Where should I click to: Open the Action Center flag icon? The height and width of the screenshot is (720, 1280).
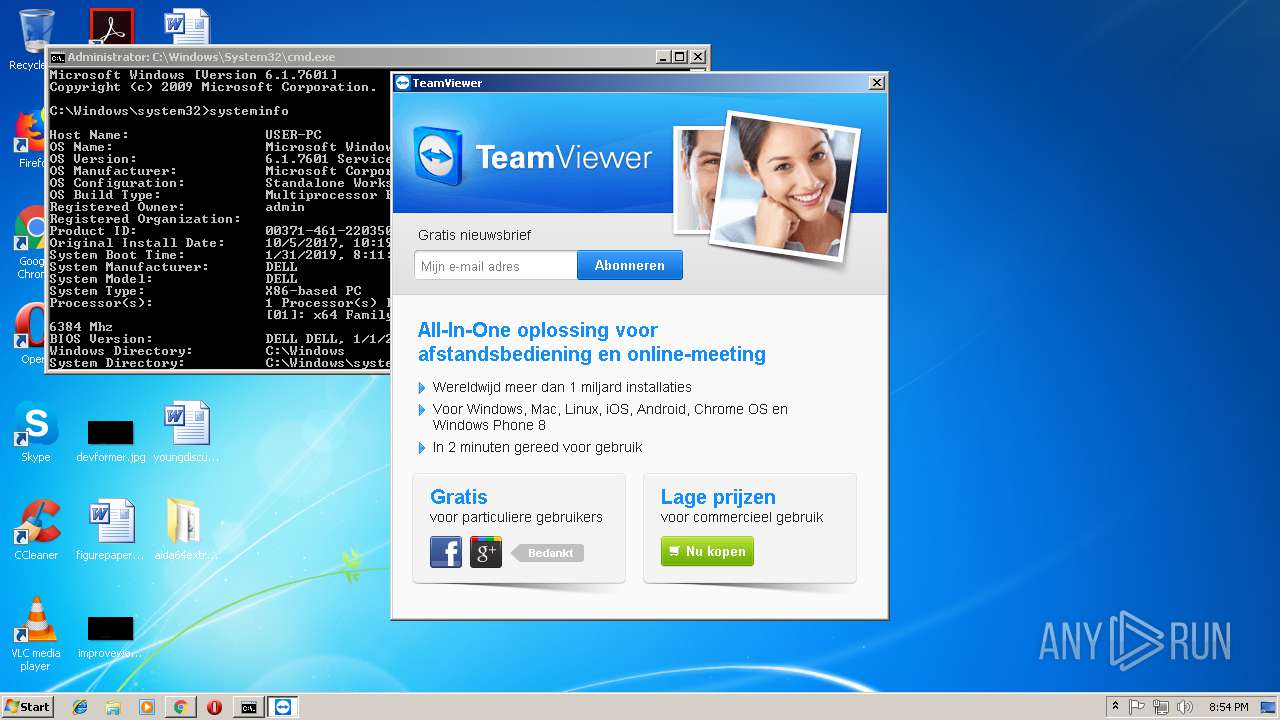(1137, 707)
